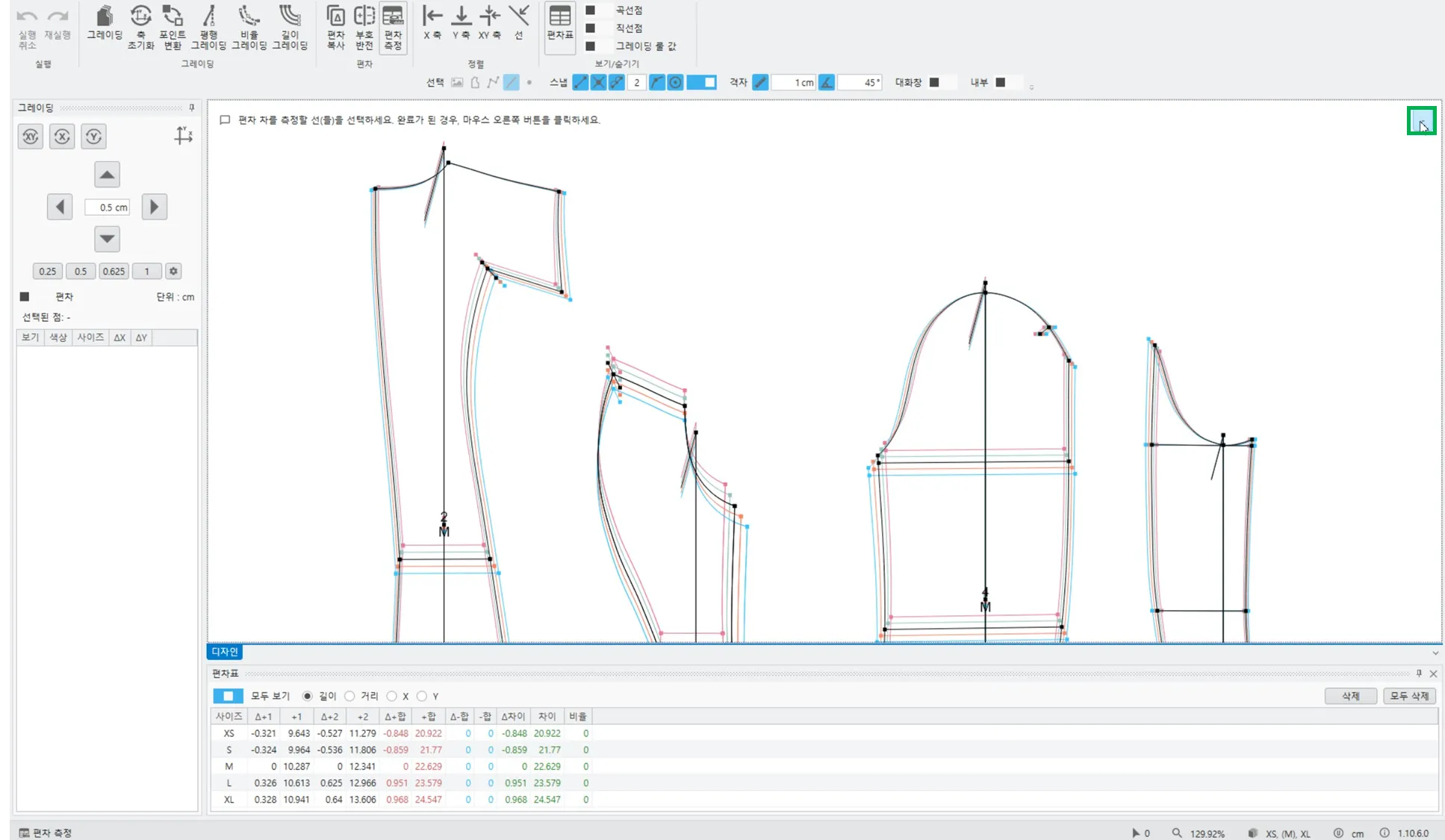
Task: Open the 편차표 deviation table button
Action: click(x=559, y=22)
